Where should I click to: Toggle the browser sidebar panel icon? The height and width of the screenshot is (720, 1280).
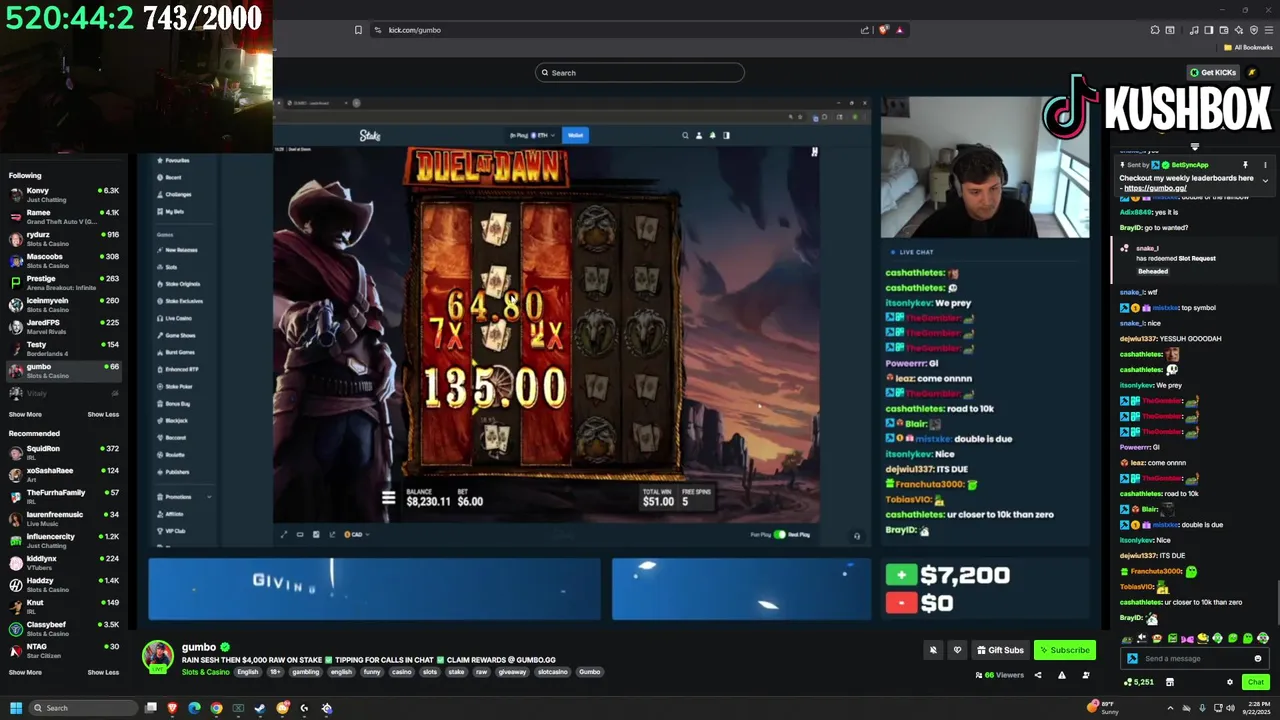pos(1208,30)
